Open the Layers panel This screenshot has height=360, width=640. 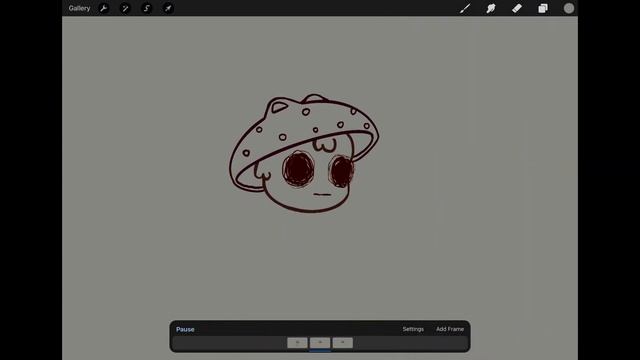tap(542, 8)
